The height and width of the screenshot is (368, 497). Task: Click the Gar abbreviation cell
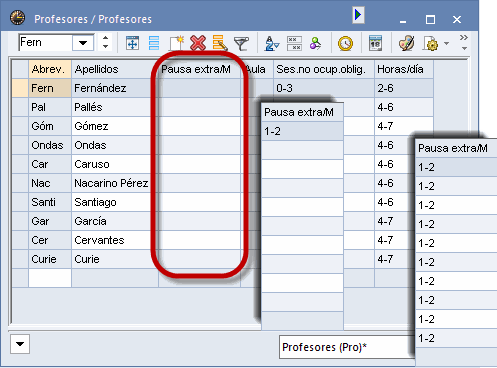click(50, 221)
